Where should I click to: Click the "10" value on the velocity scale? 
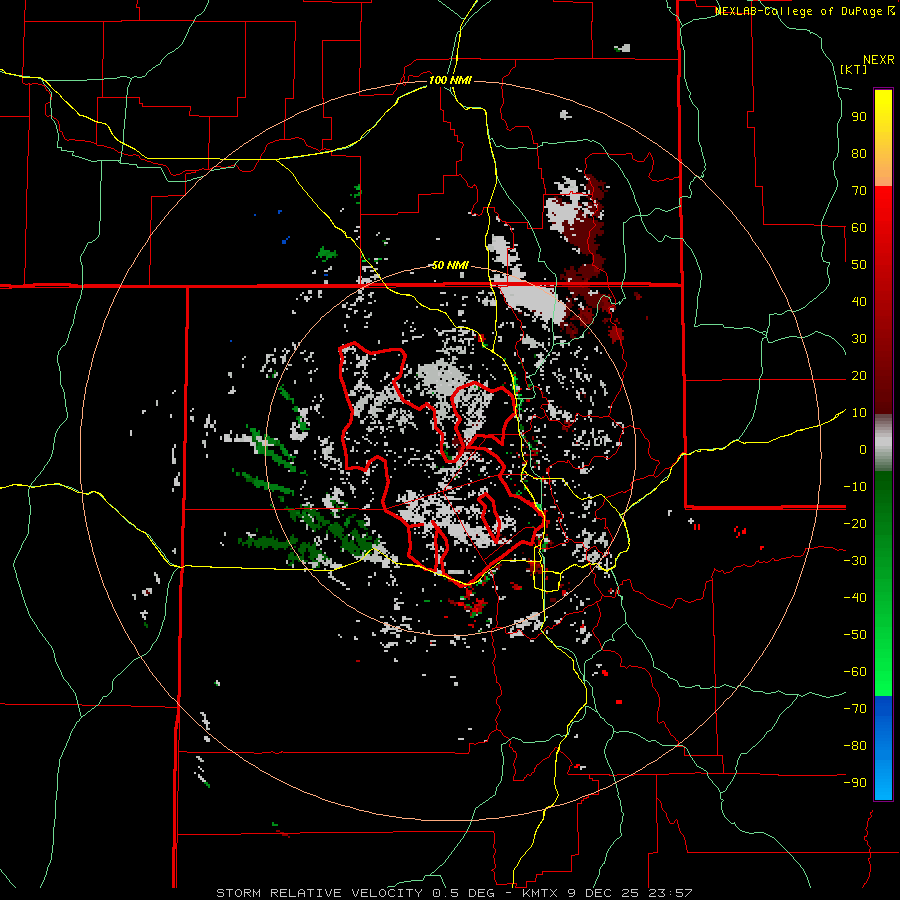pyautogui.click(x=859, y=413)
